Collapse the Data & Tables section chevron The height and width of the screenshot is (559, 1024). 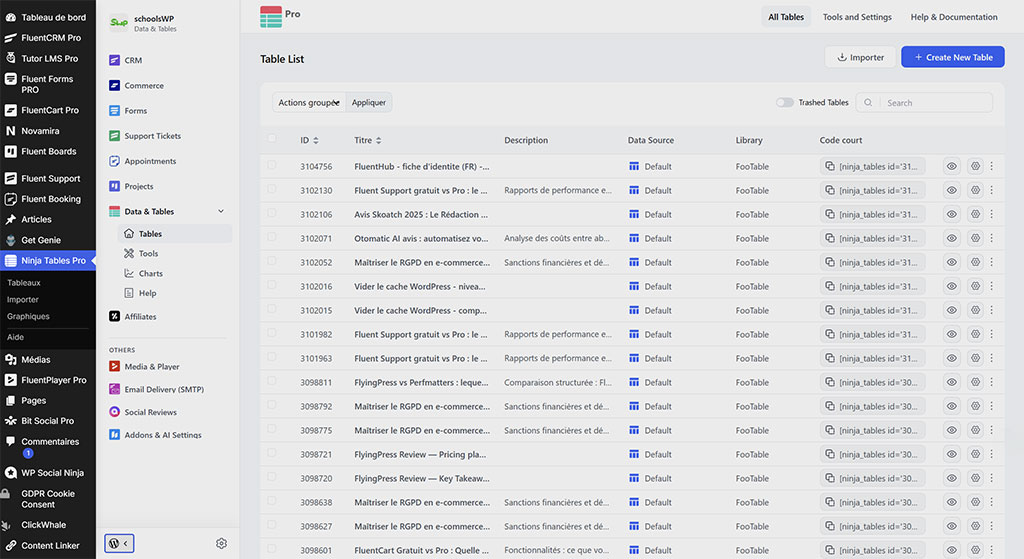(221, 211)
